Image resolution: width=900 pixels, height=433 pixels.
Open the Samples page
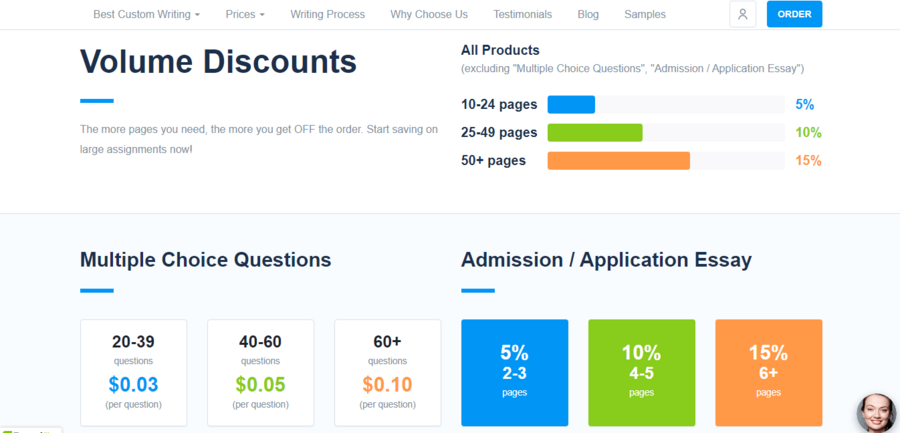click(645, 14)
